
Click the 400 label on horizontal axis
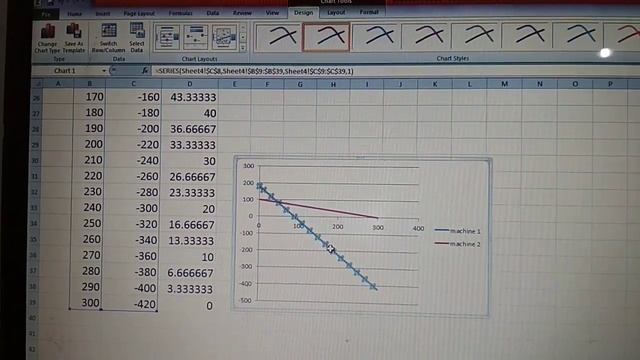[418, 229]
